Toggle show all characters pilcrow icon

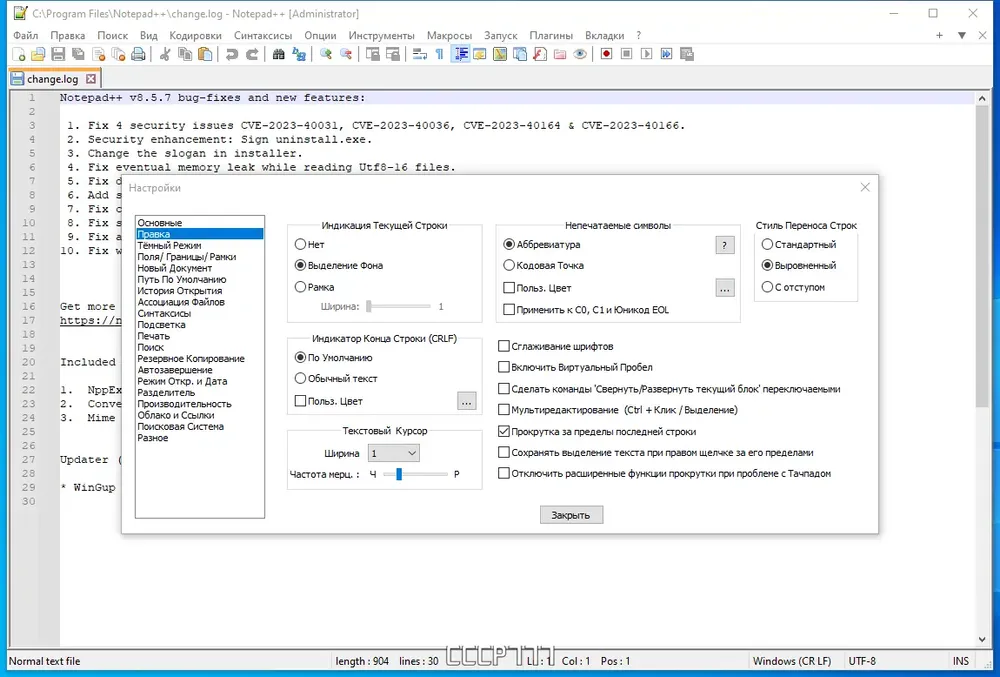(439, 54)
